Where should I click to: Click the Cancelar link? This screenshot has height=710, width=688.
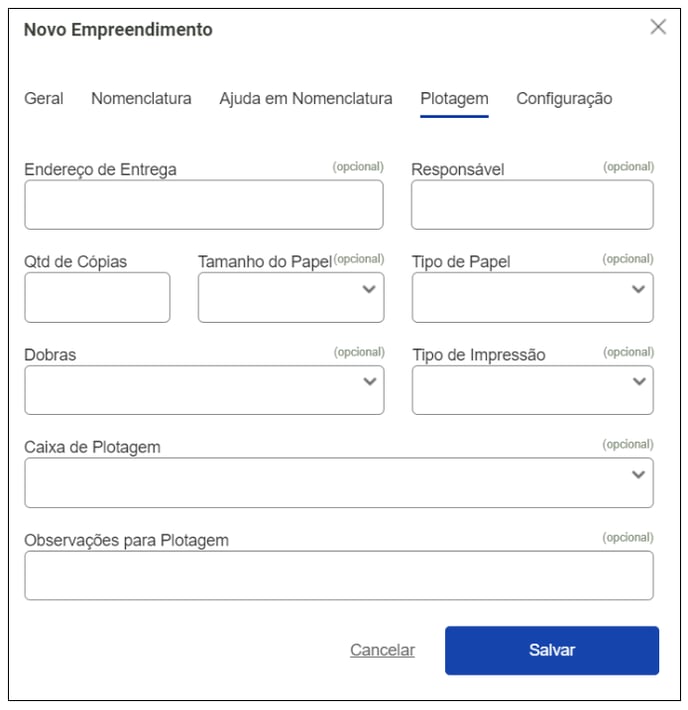(382, 650)
